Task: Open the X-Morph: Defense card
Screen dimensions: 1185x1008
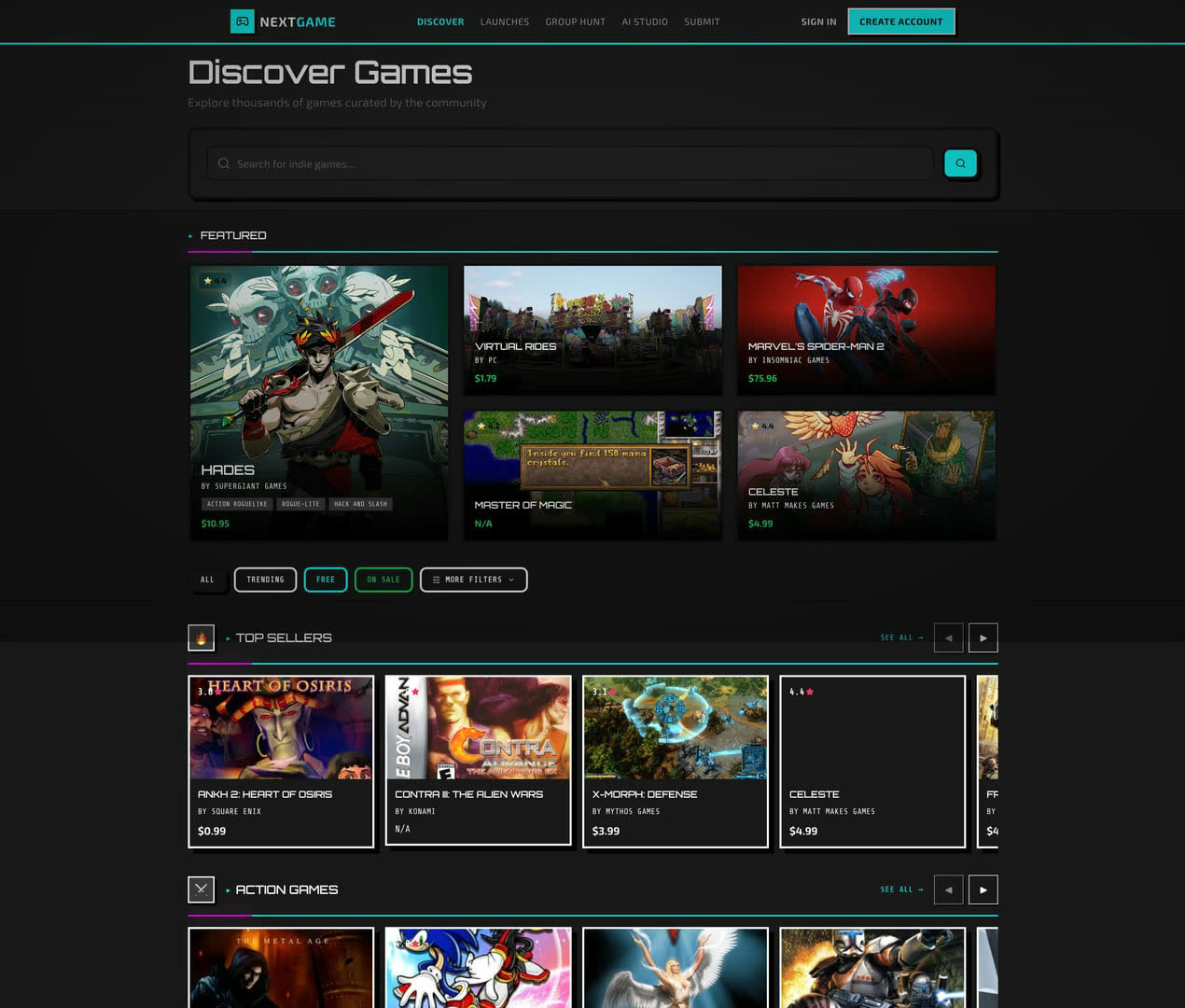Action: point(676,762)
